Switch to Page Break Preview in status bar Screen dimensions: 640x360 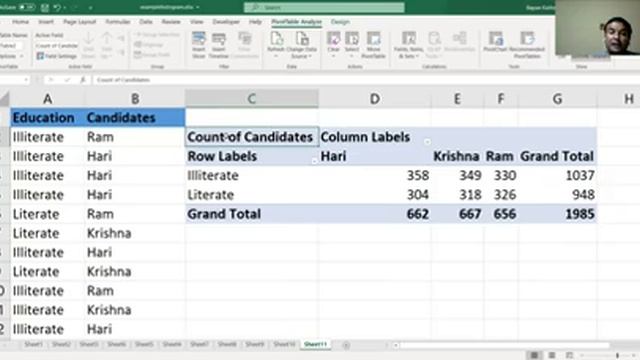point(569,355)
